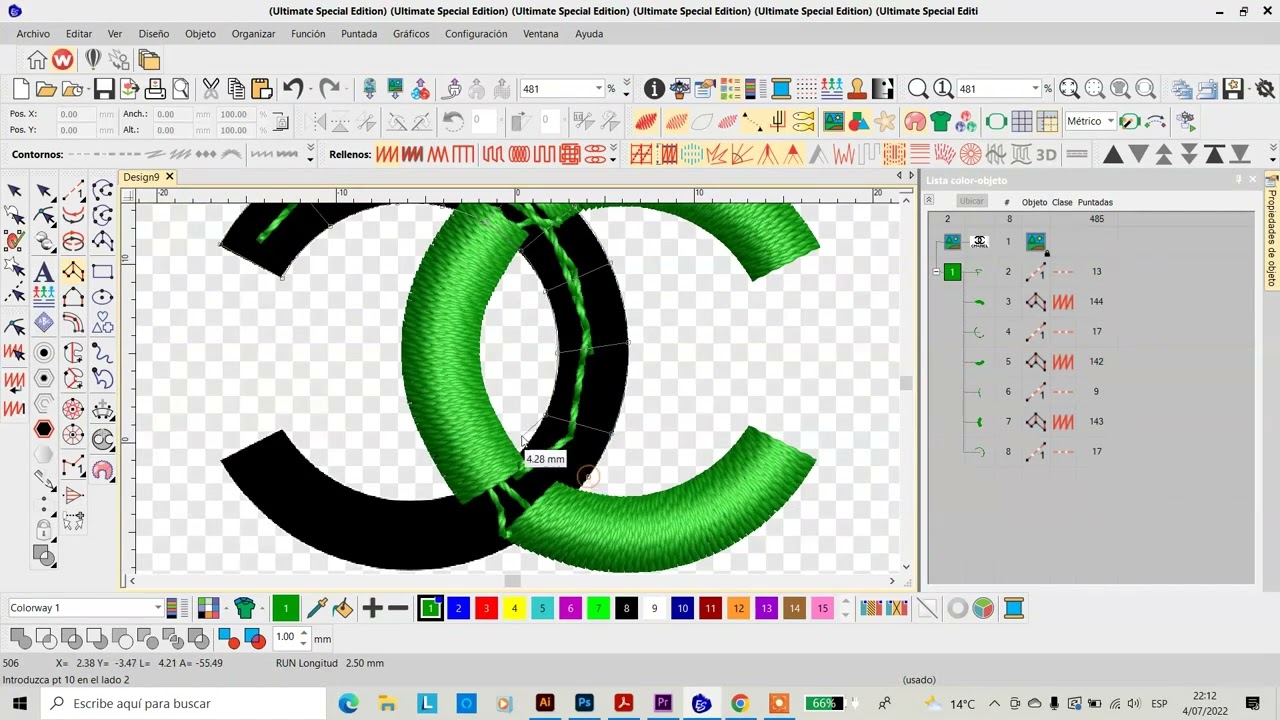This screenshot has width=1280, height=720.
Task: Open the Puntada menu
Action: 359,33
